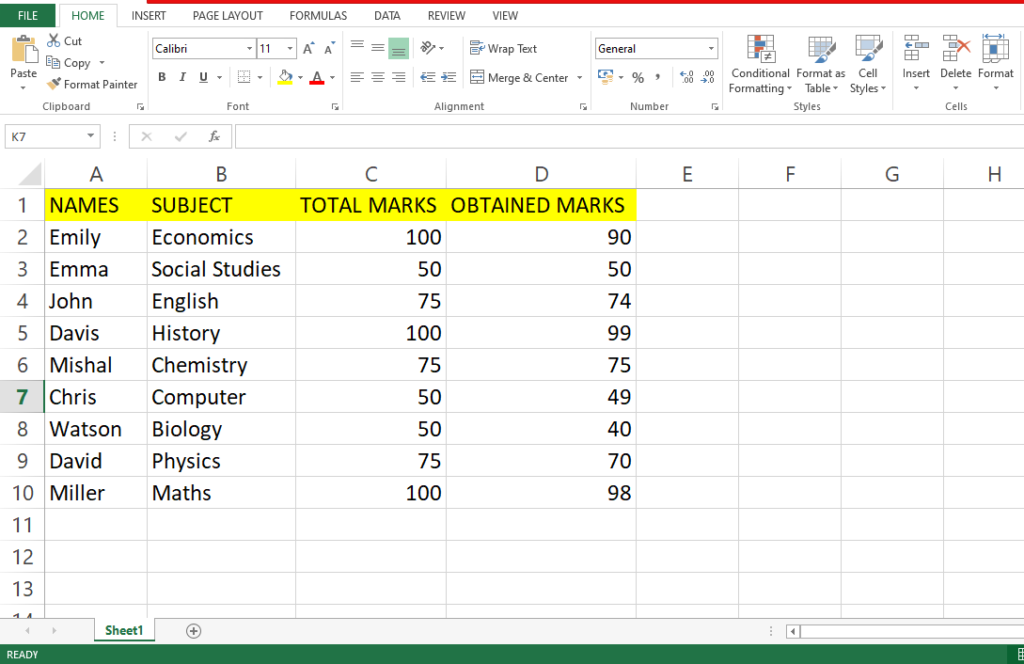This screenshot has height=664, width=1024.
Task: Toggle Underline formatting
Action: tap(203, 77)
